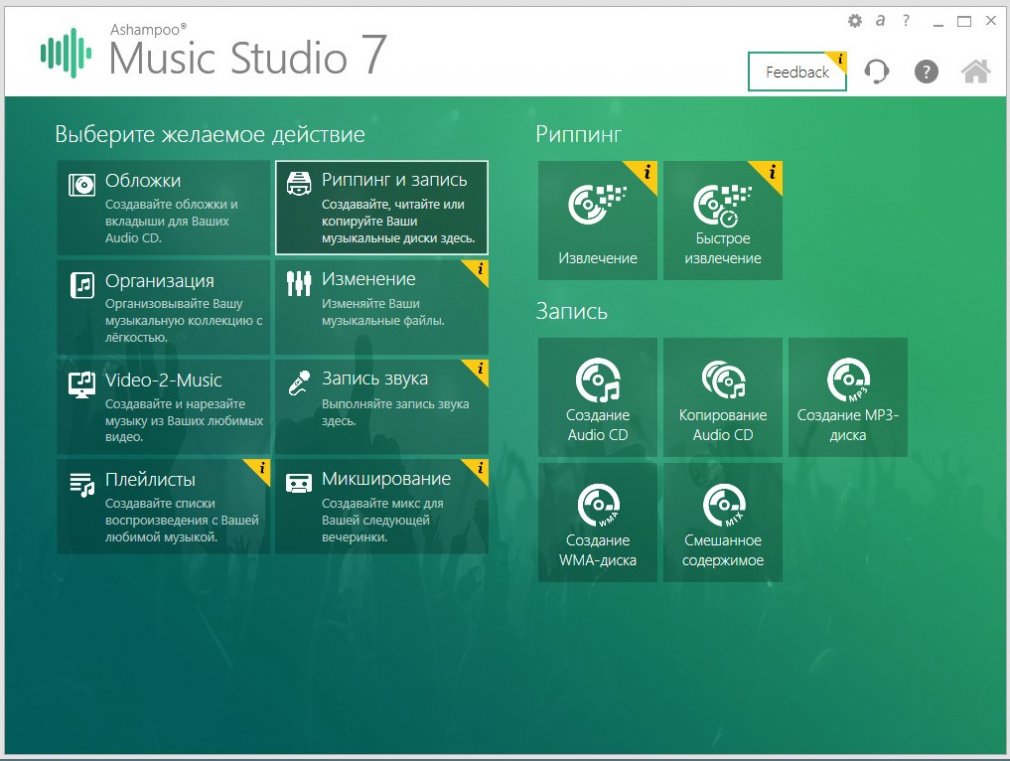Open the Плейлисты tile
The width and height of the screenshot is (1010, 761).
pyautogui.click(x=163, y=506)
